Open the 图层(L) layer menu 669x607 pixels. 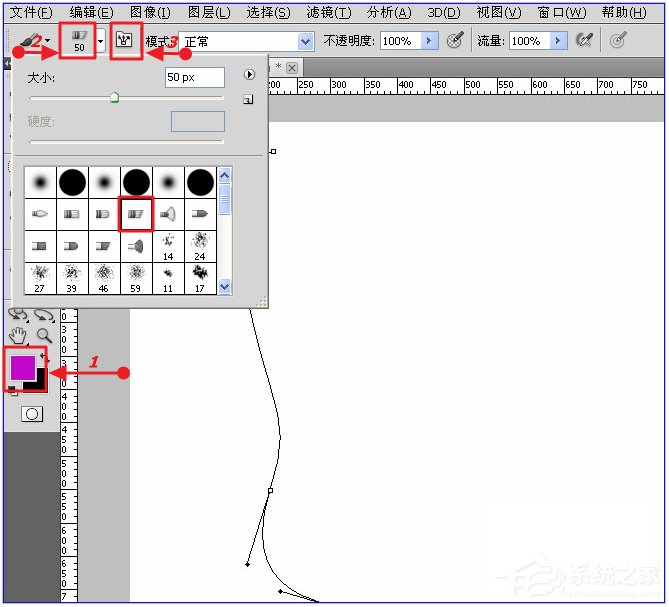[x=208, y=13]
